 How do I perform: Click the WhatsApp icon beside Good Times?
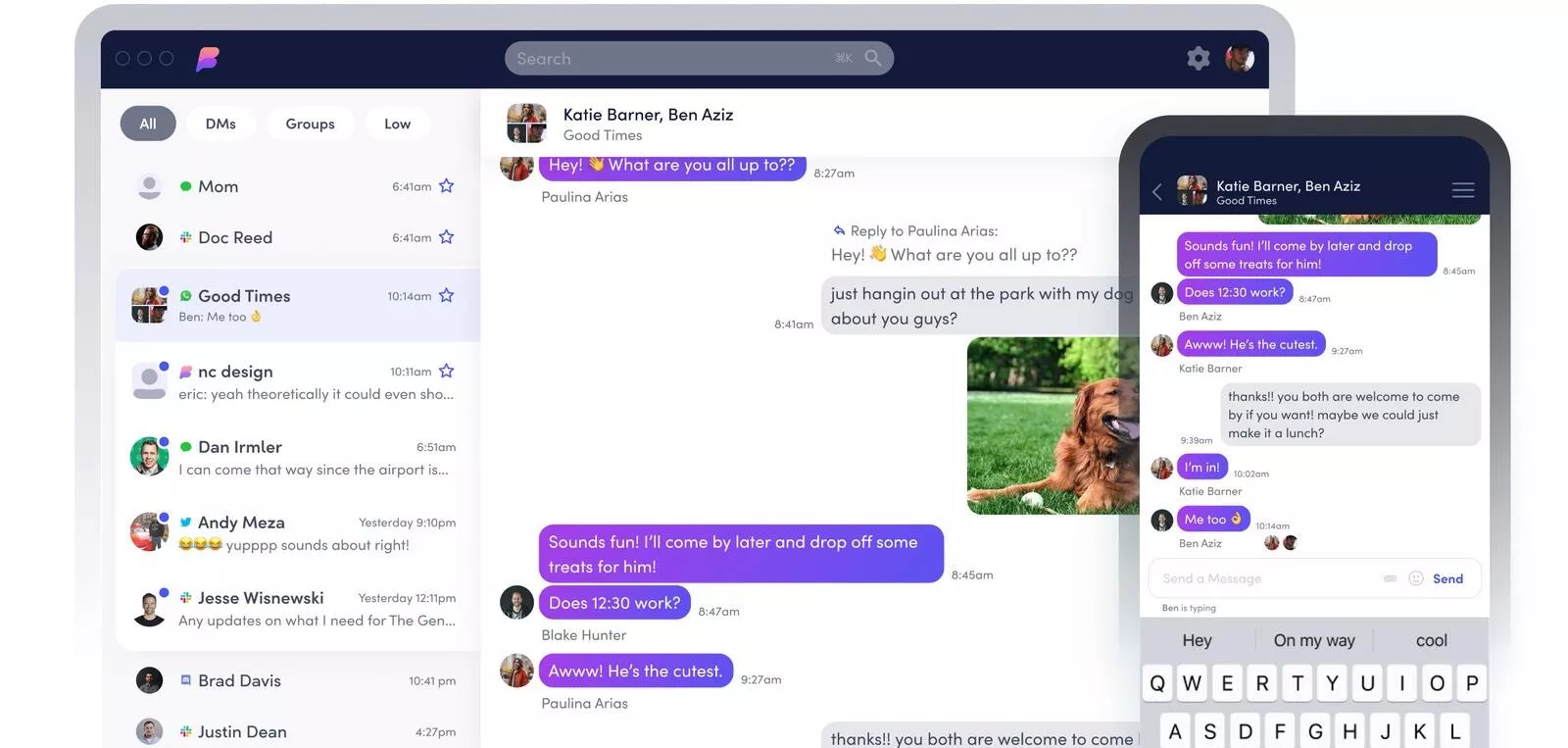[x=185, y=296]
